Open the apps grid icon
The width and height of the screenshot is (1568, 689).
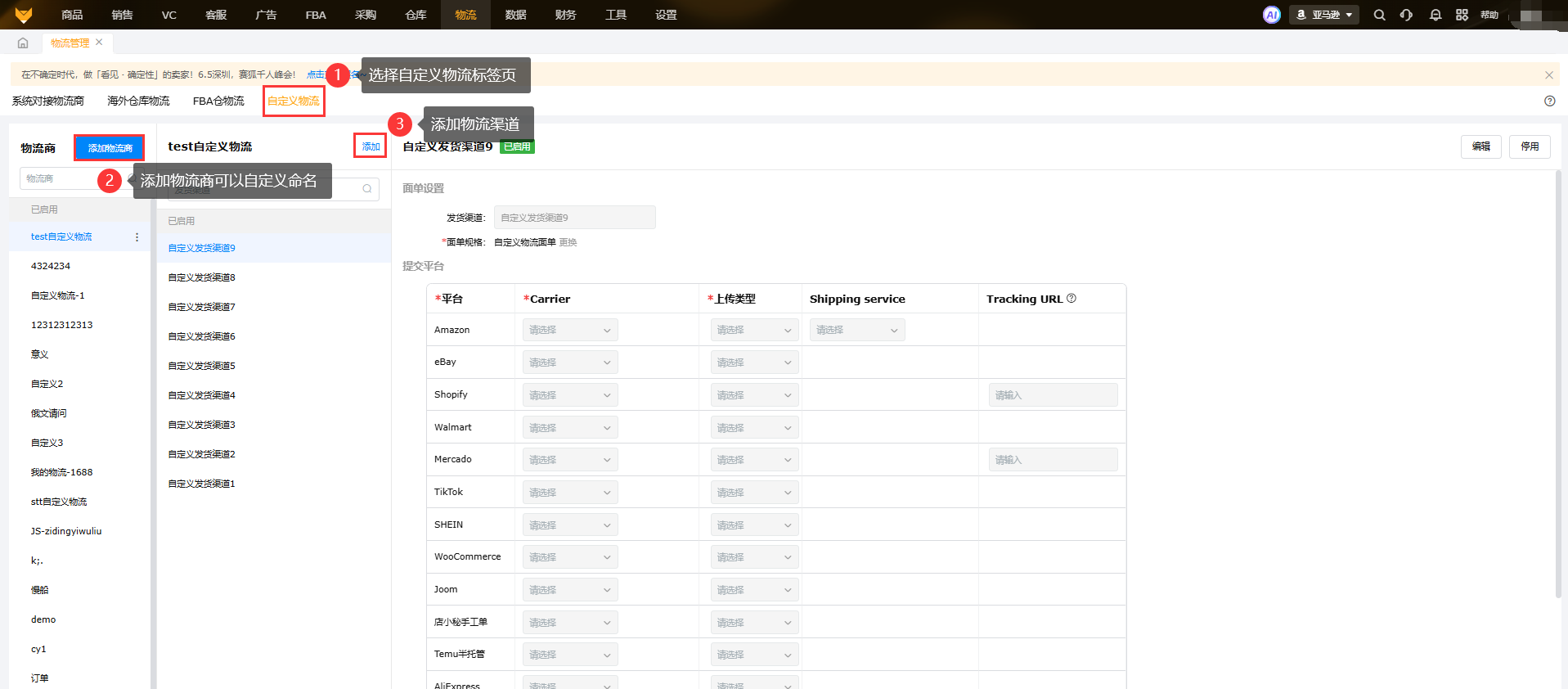[x=1462, y=15]
